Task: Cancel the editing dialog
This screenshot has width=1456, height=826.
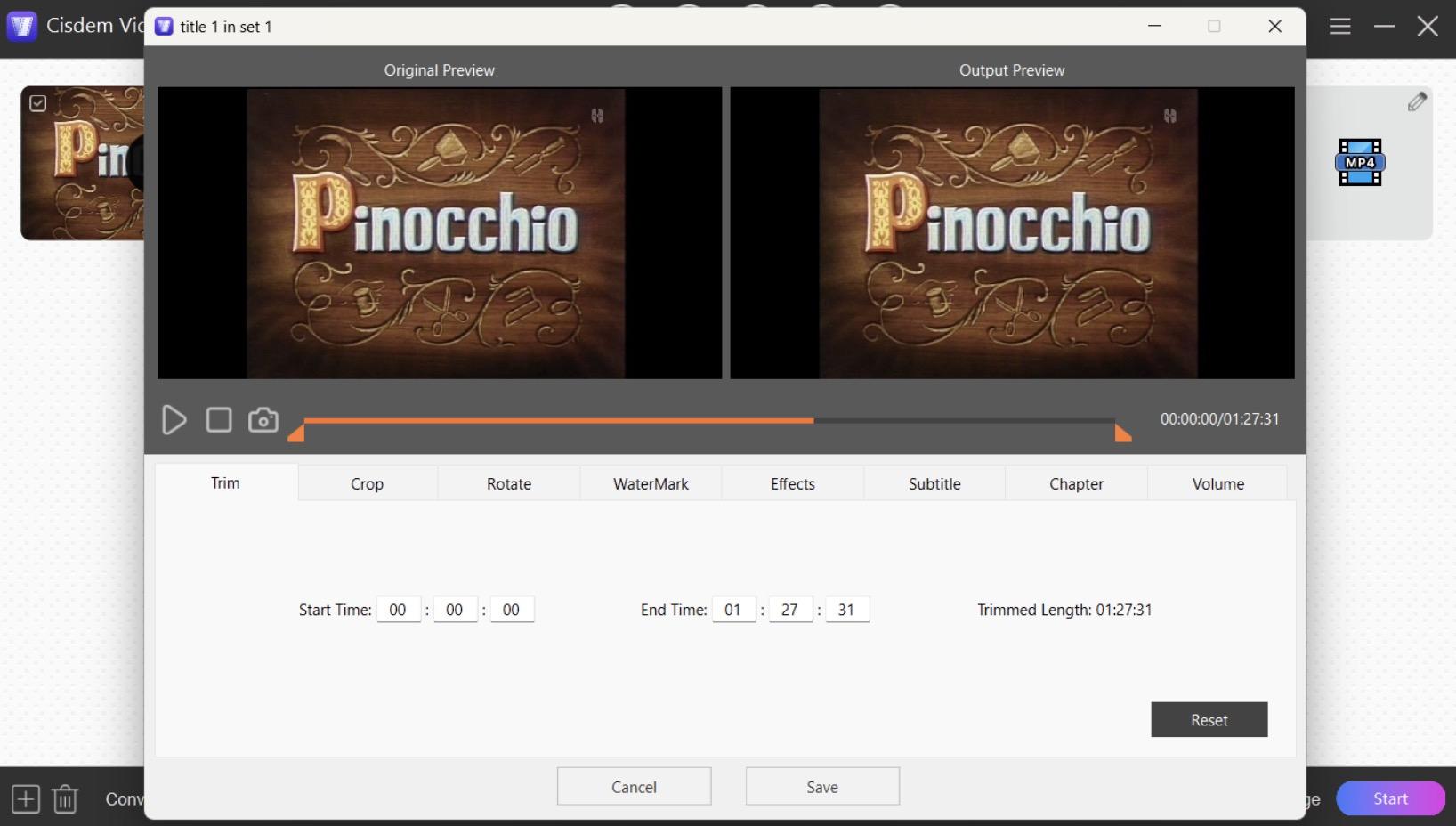Action: point(635,787)
